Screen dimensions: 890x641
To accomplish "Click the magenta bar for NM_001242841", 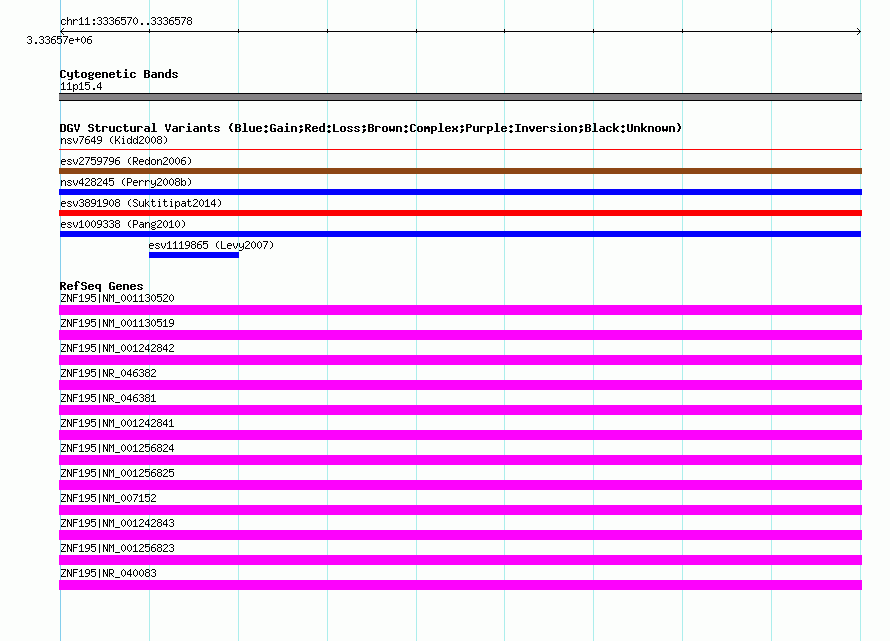I will click(460, 435).
